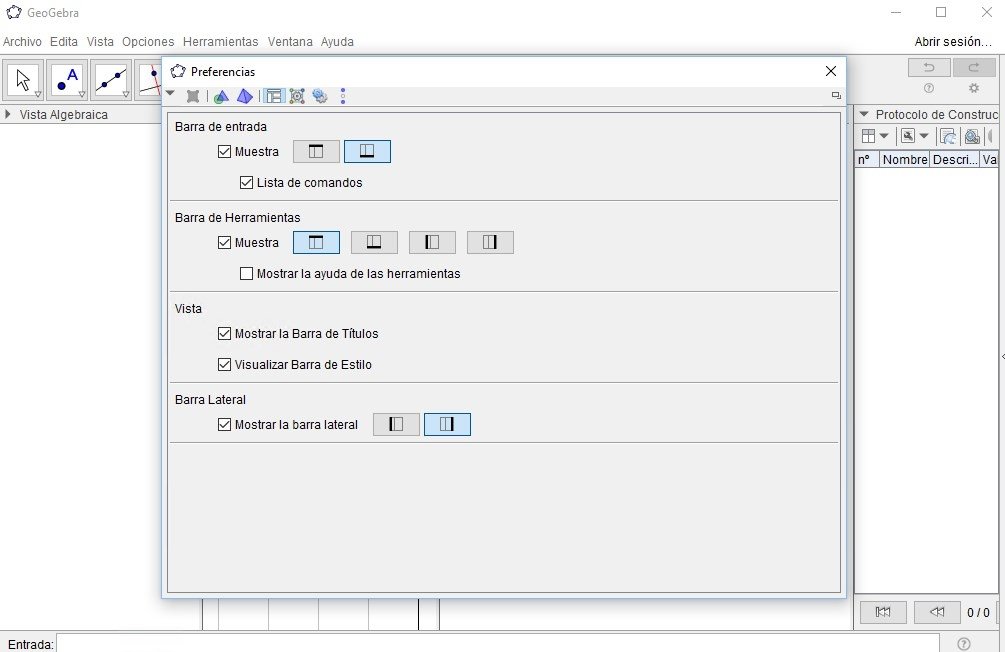
Task: Open the Preferences toolbar dropdown arrow
Action: coord(170,94)
